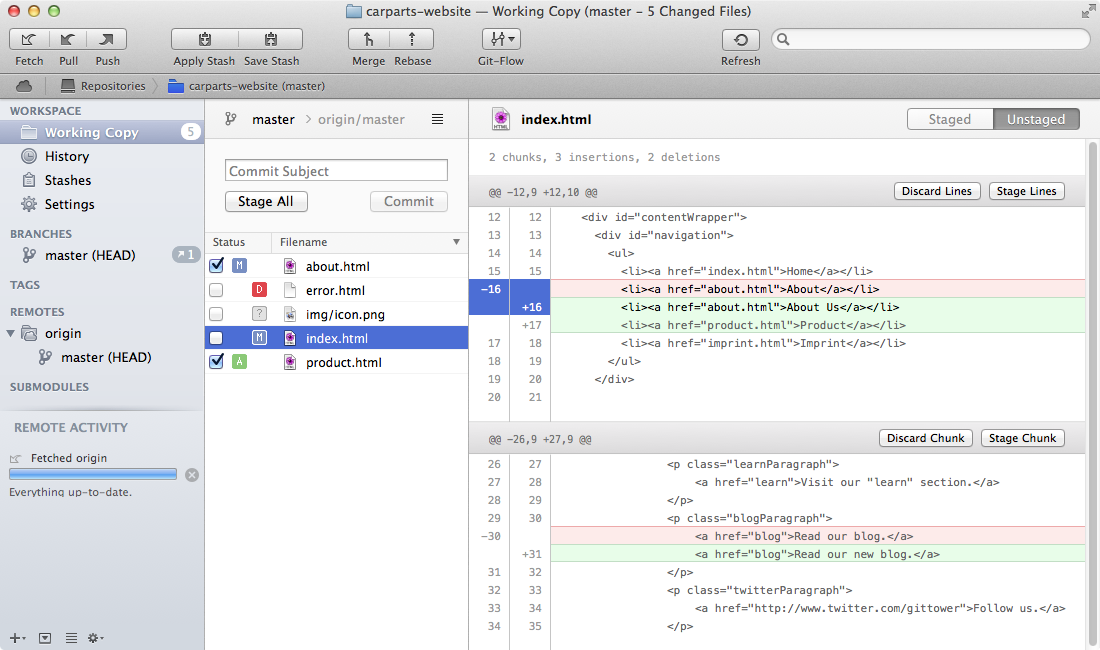
Task: Click the diff view vertical scrollbar
Action: click(1092, 395)
